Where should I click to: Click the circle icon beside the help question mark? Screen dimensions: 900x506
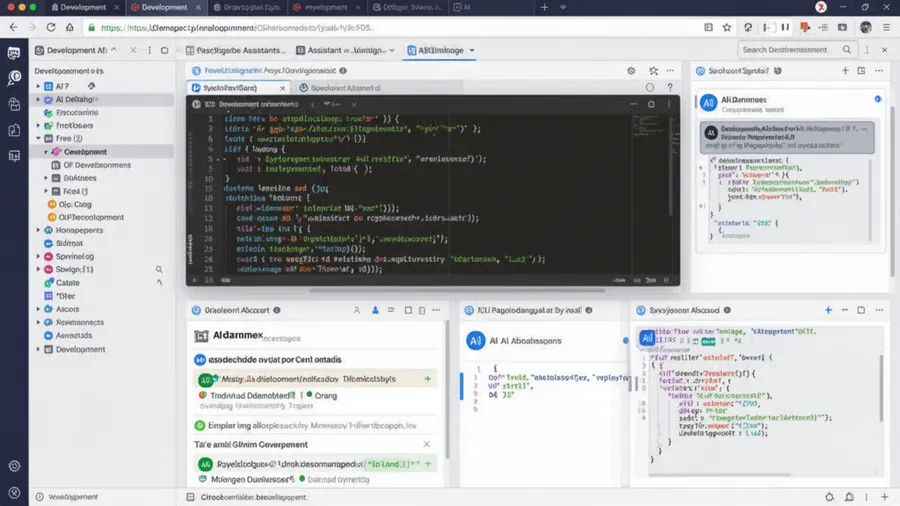click(649, 87)
